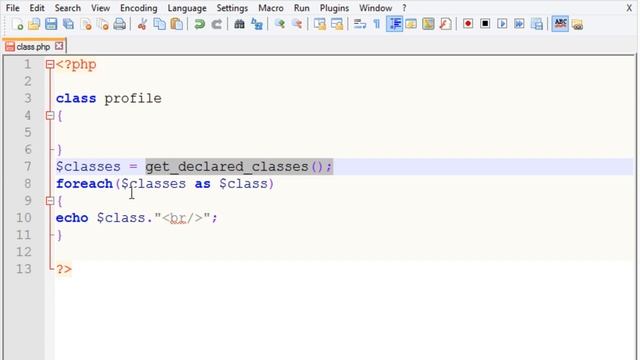Toggle word wrap toolbar icon
Image resolution: width=640 pixels, height=360 pixels.
click(360, 24)
